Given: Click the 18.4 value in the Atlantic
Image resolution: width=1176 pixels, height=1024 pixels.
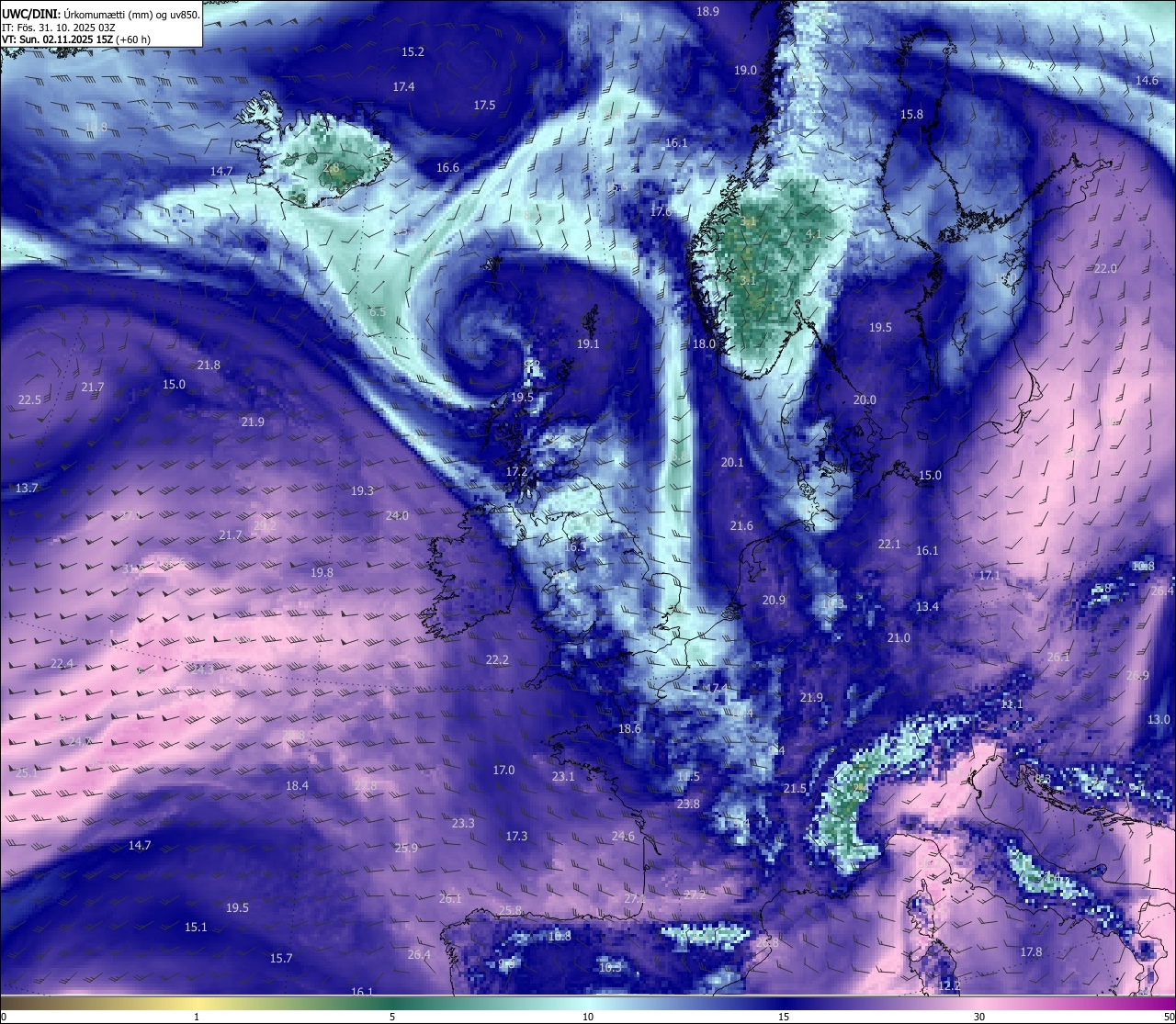Looking at the screenshot, I should click(x=297, y=786).
